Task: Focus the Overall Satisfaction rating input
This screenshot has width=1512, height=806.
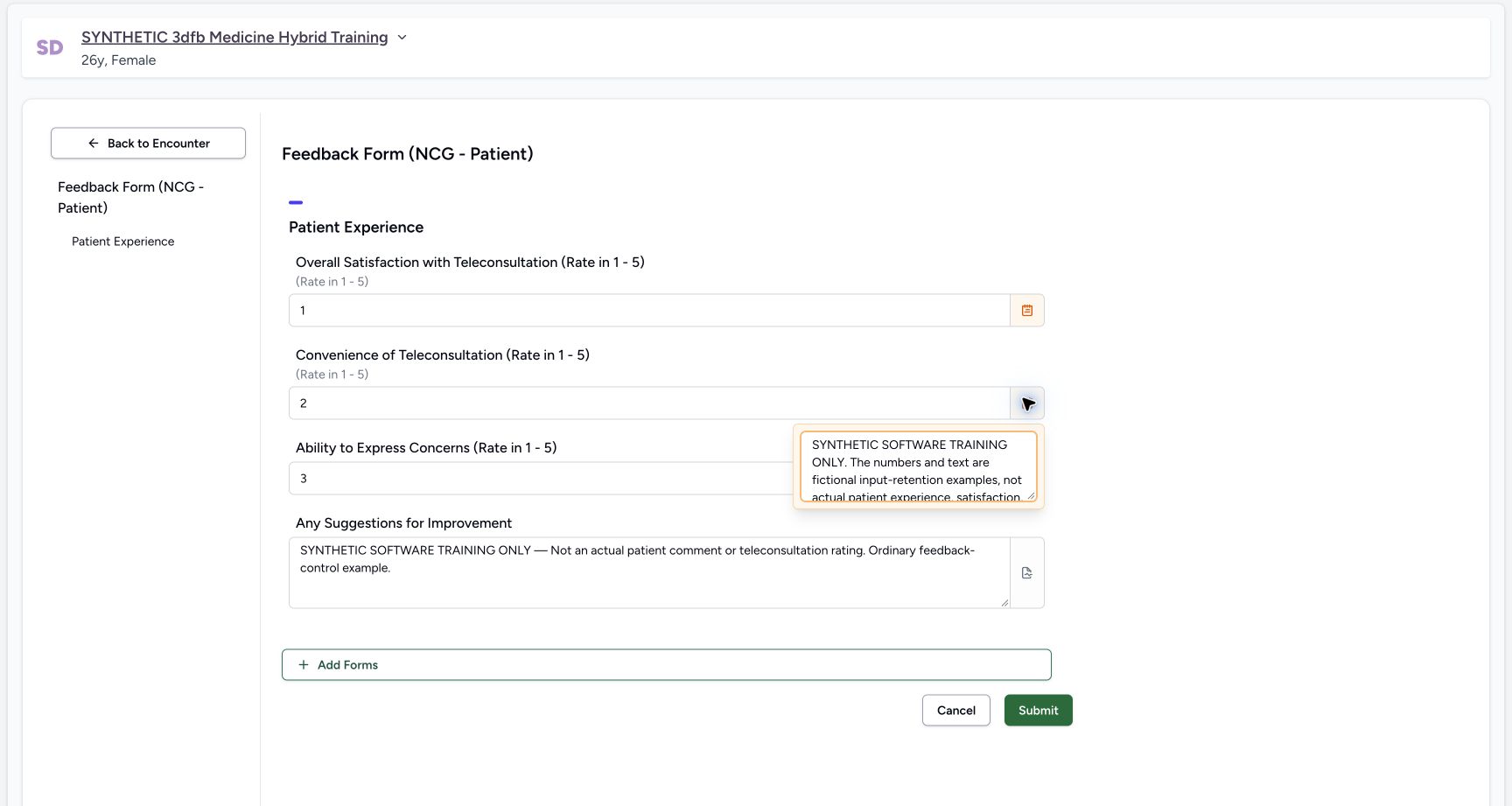Action: [649, 311]
